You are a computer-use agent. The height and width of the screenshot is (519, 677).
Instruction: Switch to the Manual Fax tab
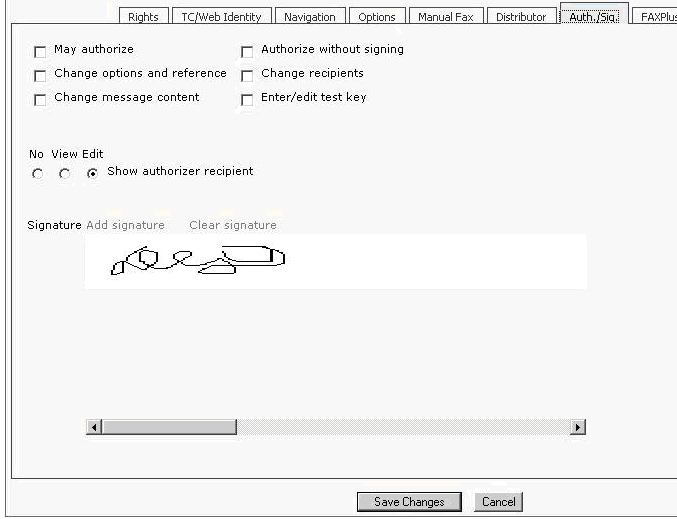447,17
